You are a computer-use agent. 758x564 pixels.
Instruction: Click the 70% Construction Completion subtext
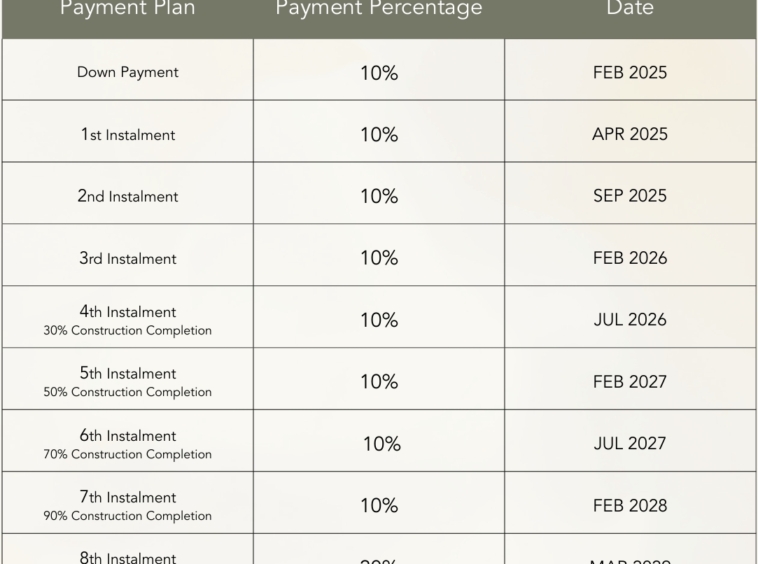(127, 455)
